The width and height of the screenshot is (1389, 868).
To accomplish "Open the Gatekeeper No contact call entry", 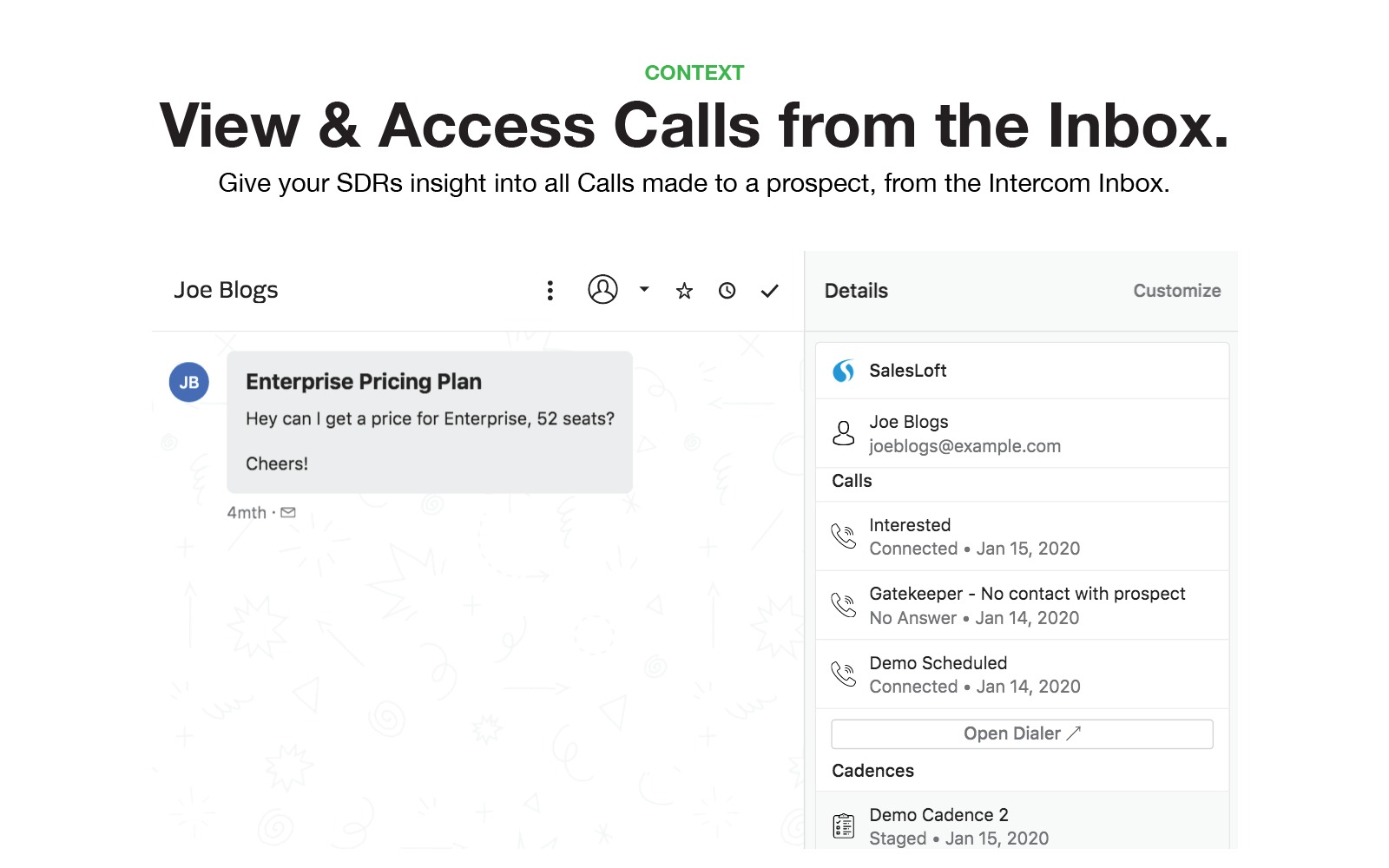I will point(1026,605).
